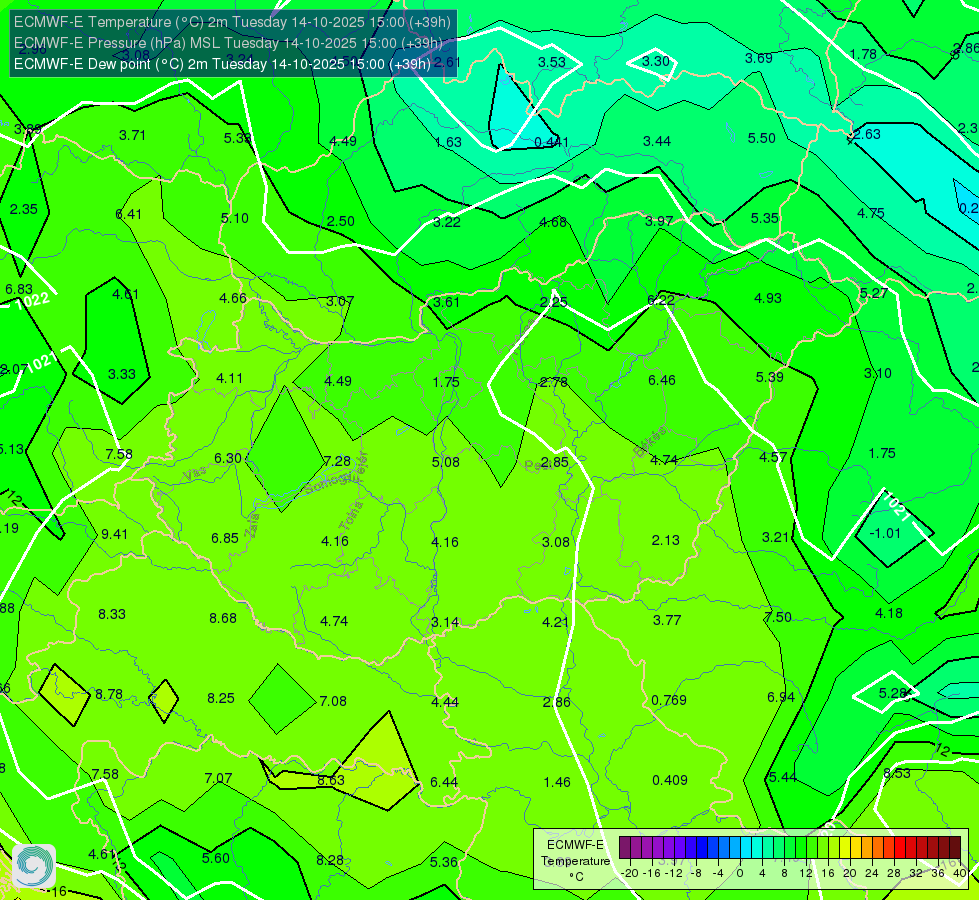Click the dew point value 6.94
979x900 pixels.
[x=781, y=696]
